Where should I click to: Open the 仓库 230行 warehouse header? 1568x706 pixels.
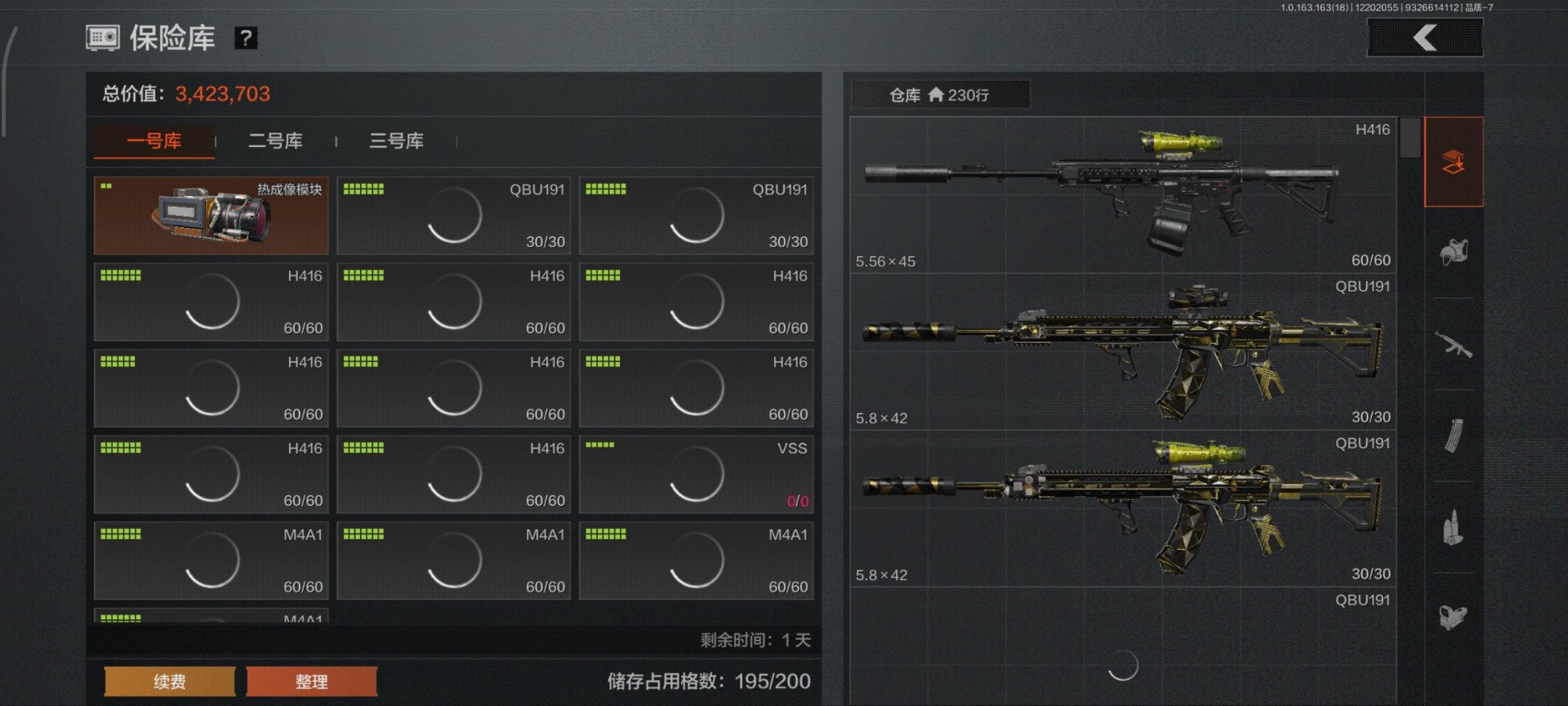click(x=940, y=95)
